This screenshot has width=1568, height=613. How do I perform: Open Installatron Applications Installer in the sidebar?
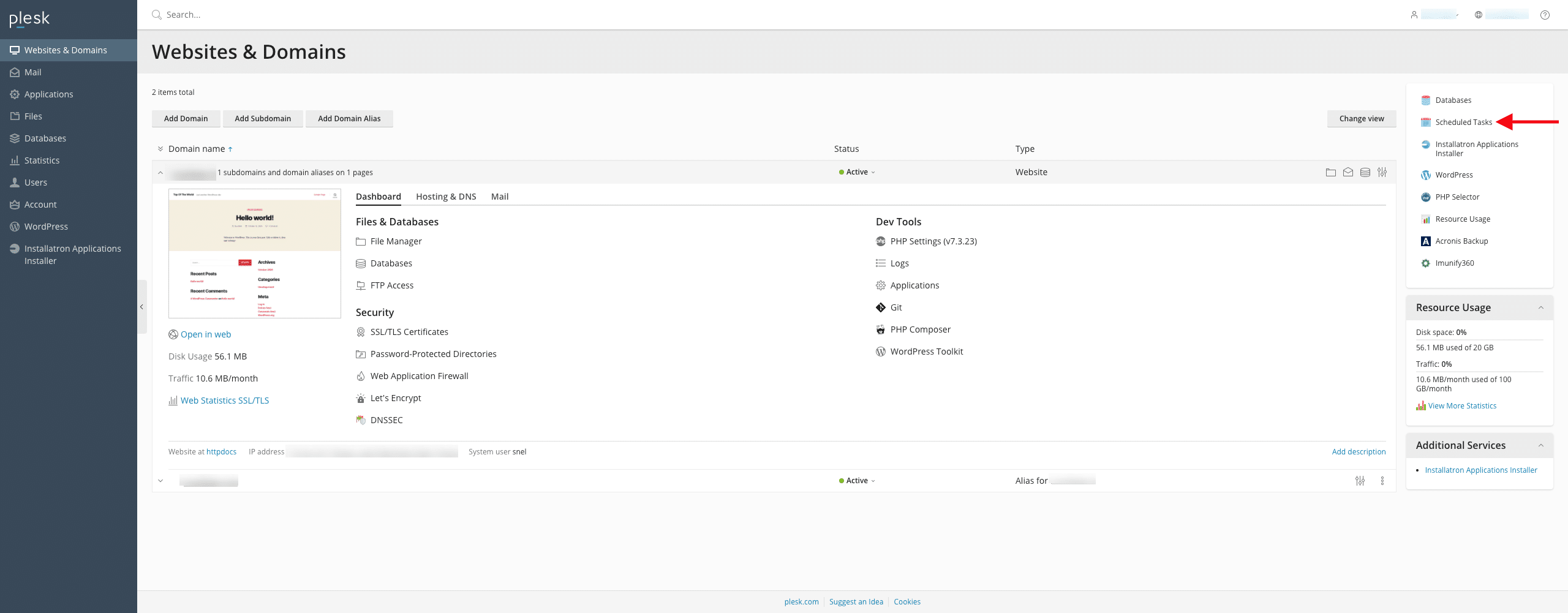click(x=69, y=255)
